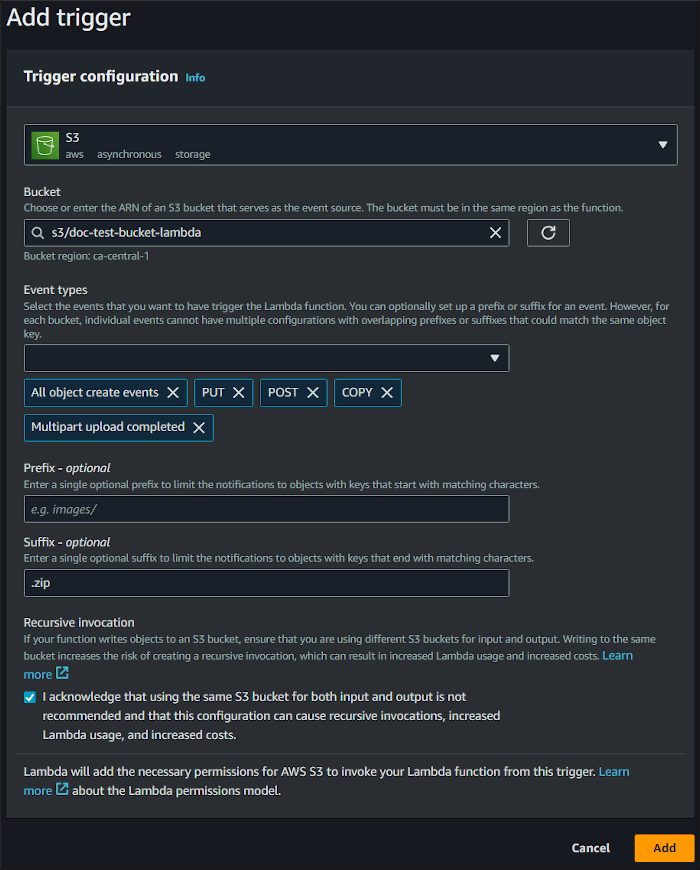The width and height of the screenshot is (700, 870).
Task: Open the Event types dropdown
Action: tap(494, 358)
